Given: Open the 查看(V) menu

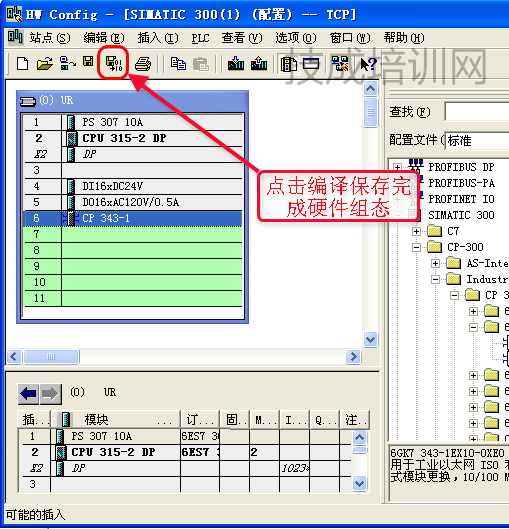Looking at the screenshot, I should click(x=242, y=38).
